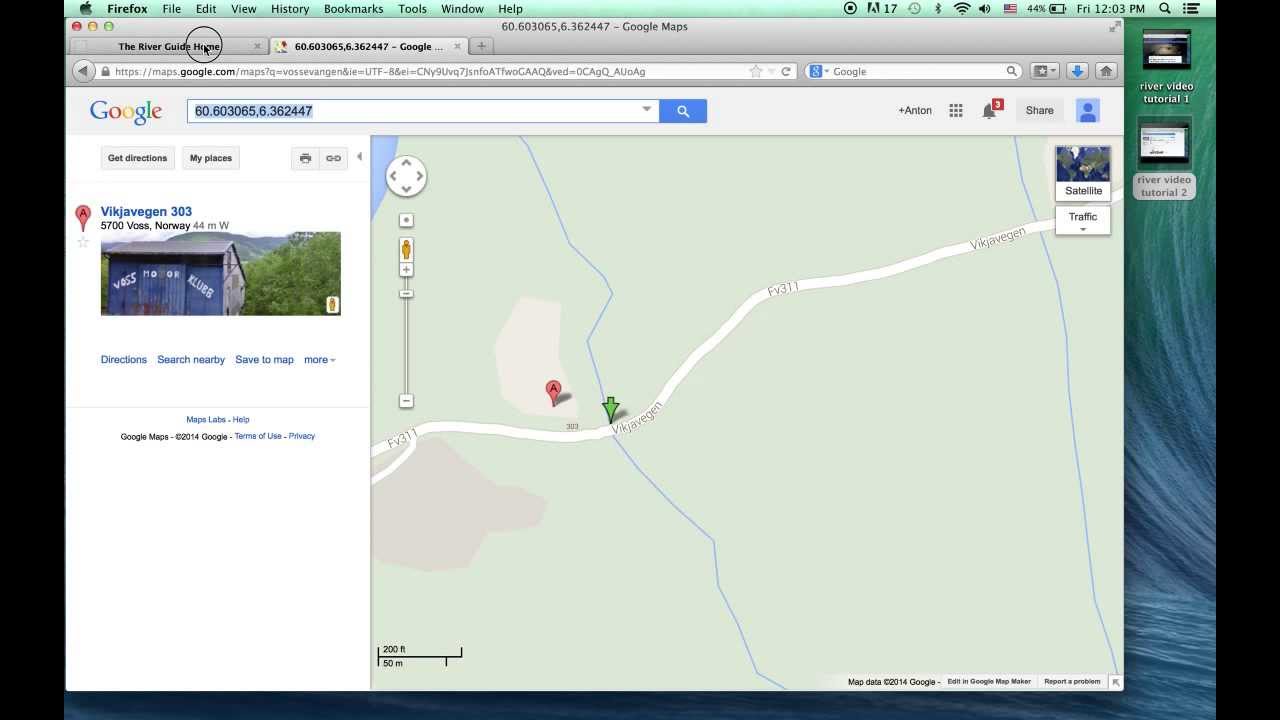
Task: Open the Tools menu
Action: [412, 9]
